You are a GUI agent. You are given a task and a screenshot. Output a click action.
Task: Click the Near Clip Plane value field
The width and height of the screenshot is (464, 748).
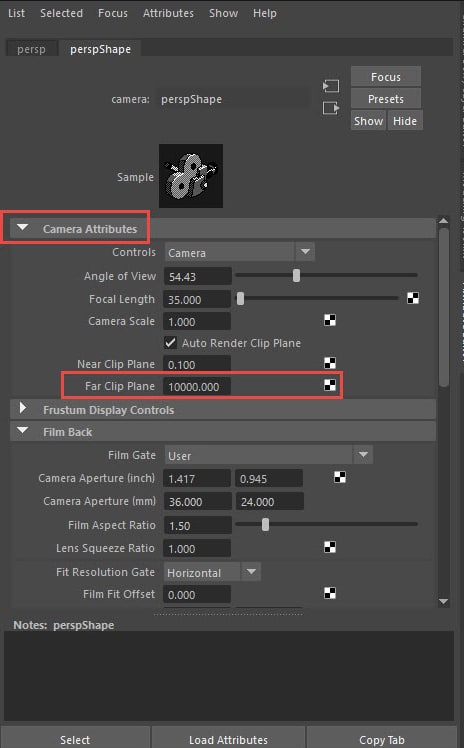(197, 364)
